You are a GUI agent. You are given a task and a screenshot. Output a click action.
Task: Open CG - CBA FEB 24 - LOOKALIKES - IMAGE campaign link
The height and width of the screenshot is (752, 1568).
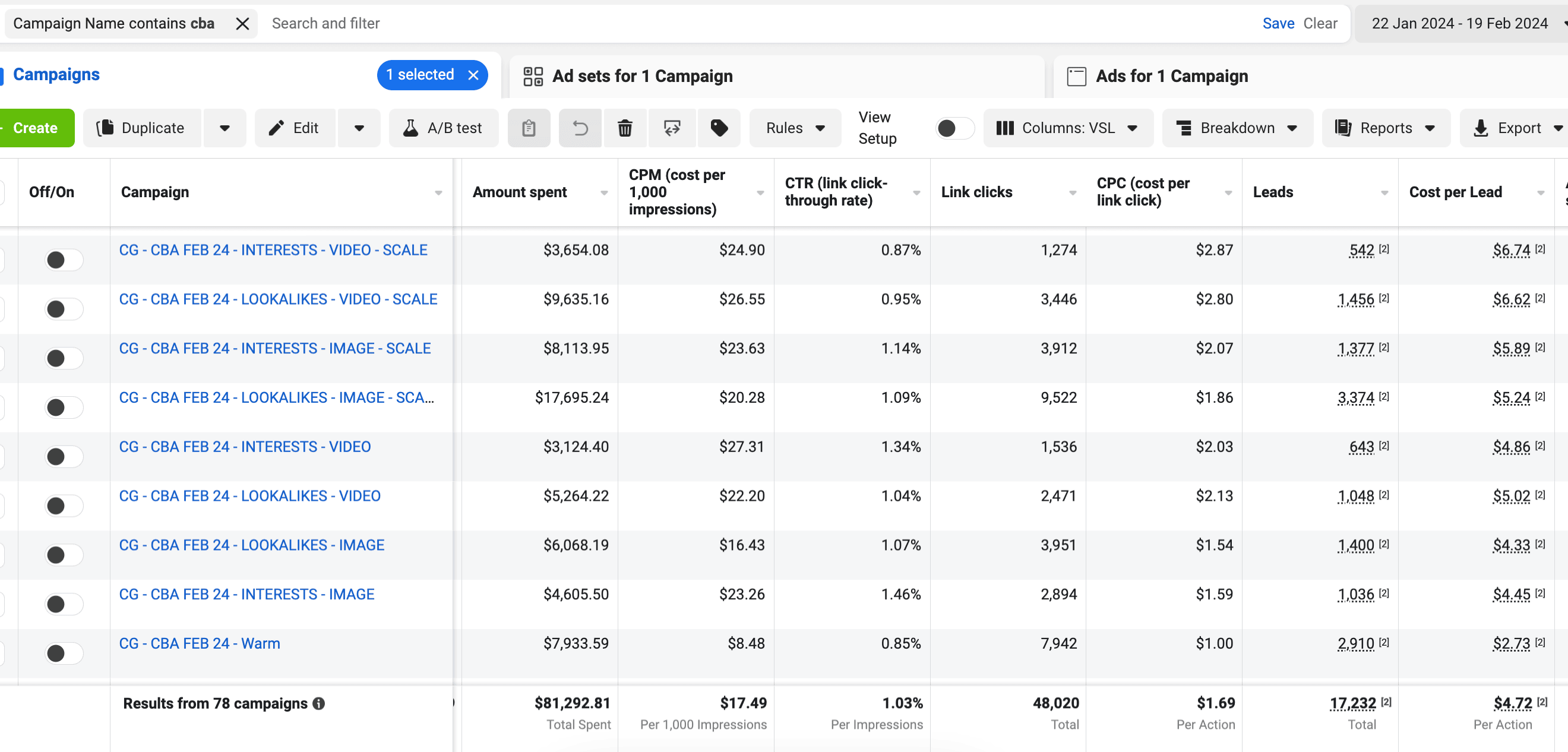pos(251,545)
